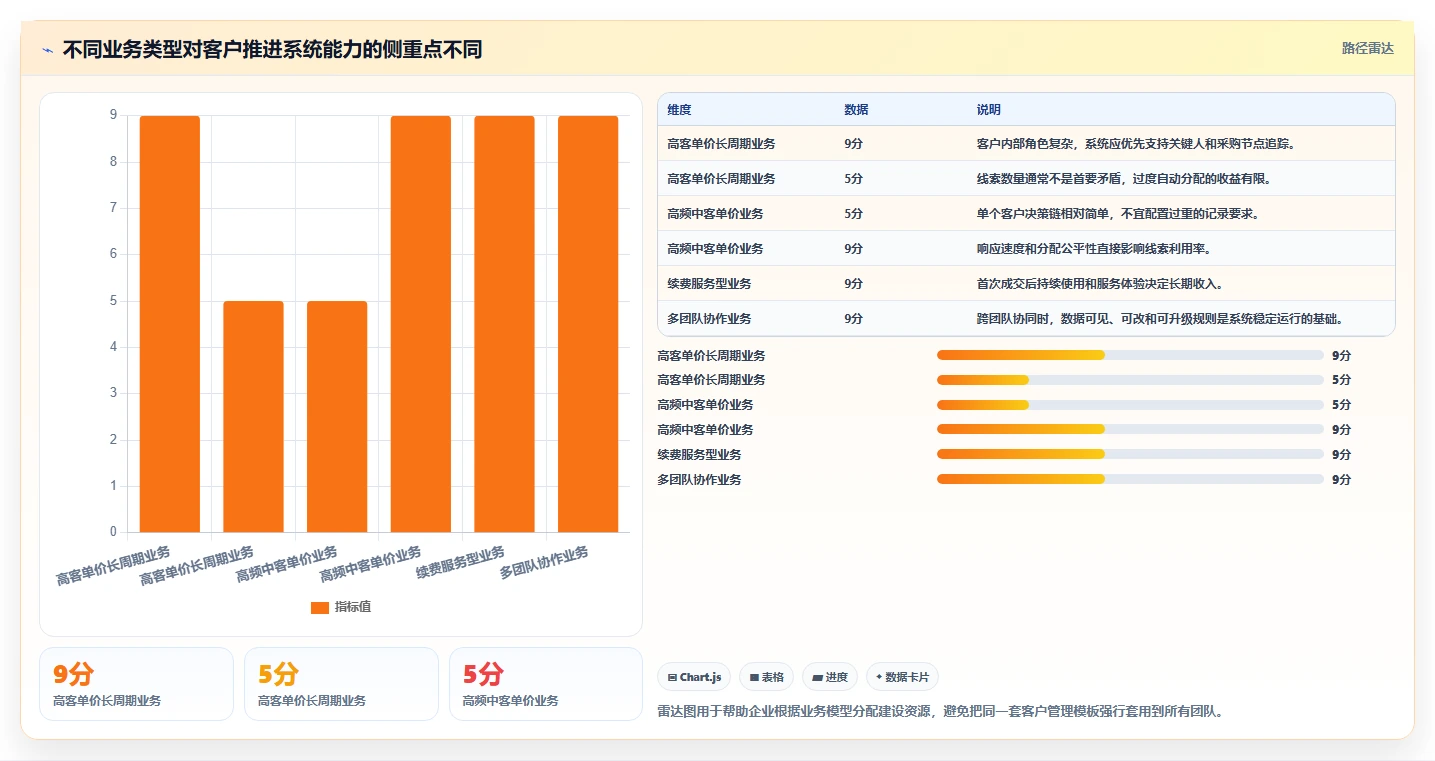Click the 维度 table column header
Viewport: 1435px width, 761px height.
click(x=679, y=110)
